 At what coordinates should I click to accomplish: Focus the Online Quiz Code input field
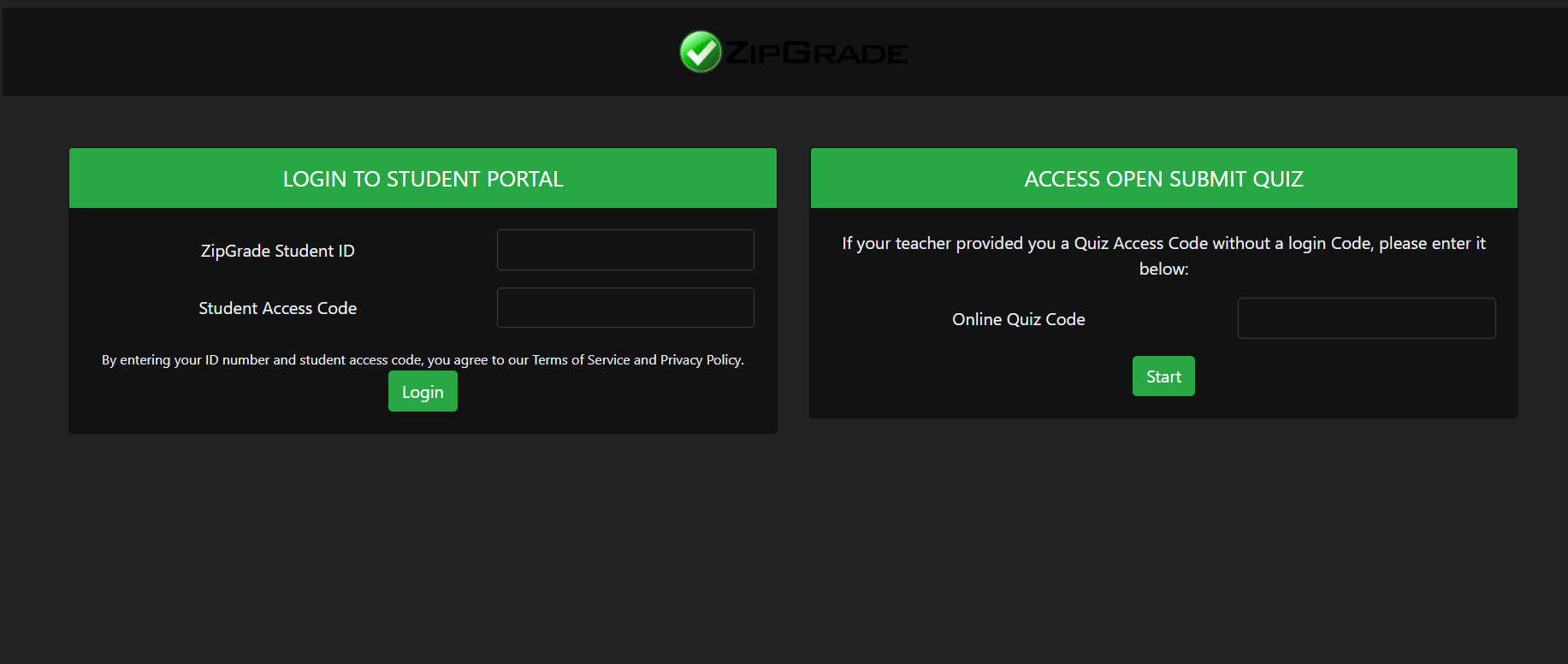1366,318
